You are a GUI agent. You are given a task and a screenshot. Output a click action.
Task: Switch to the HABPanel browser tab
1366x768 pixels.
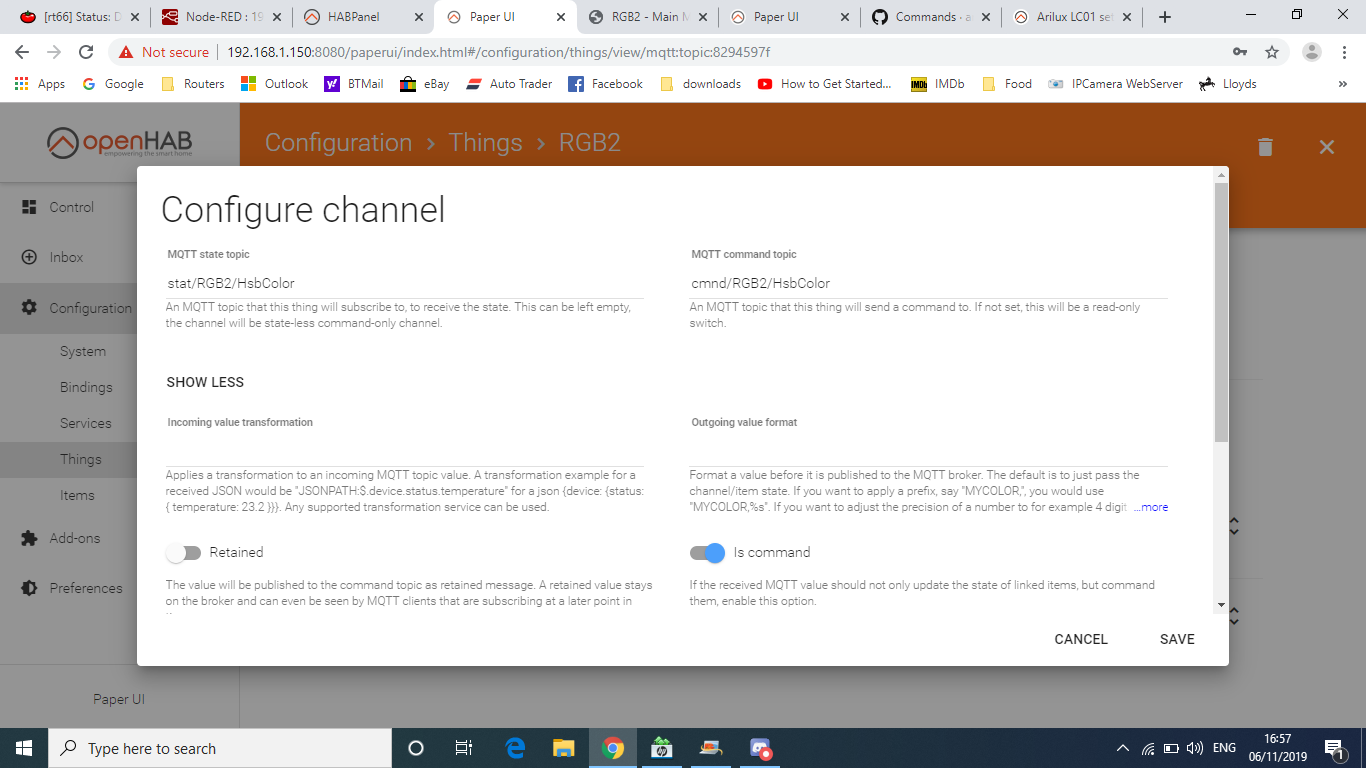point(365,17)
